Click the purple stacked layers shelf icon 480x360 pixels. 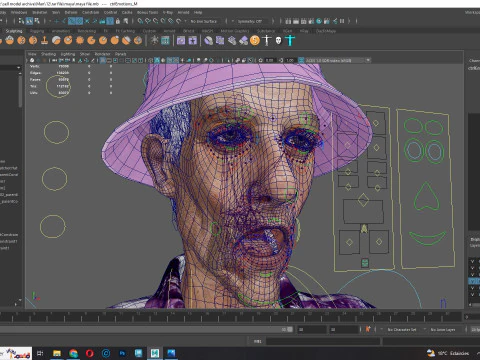tap(220, 41)
